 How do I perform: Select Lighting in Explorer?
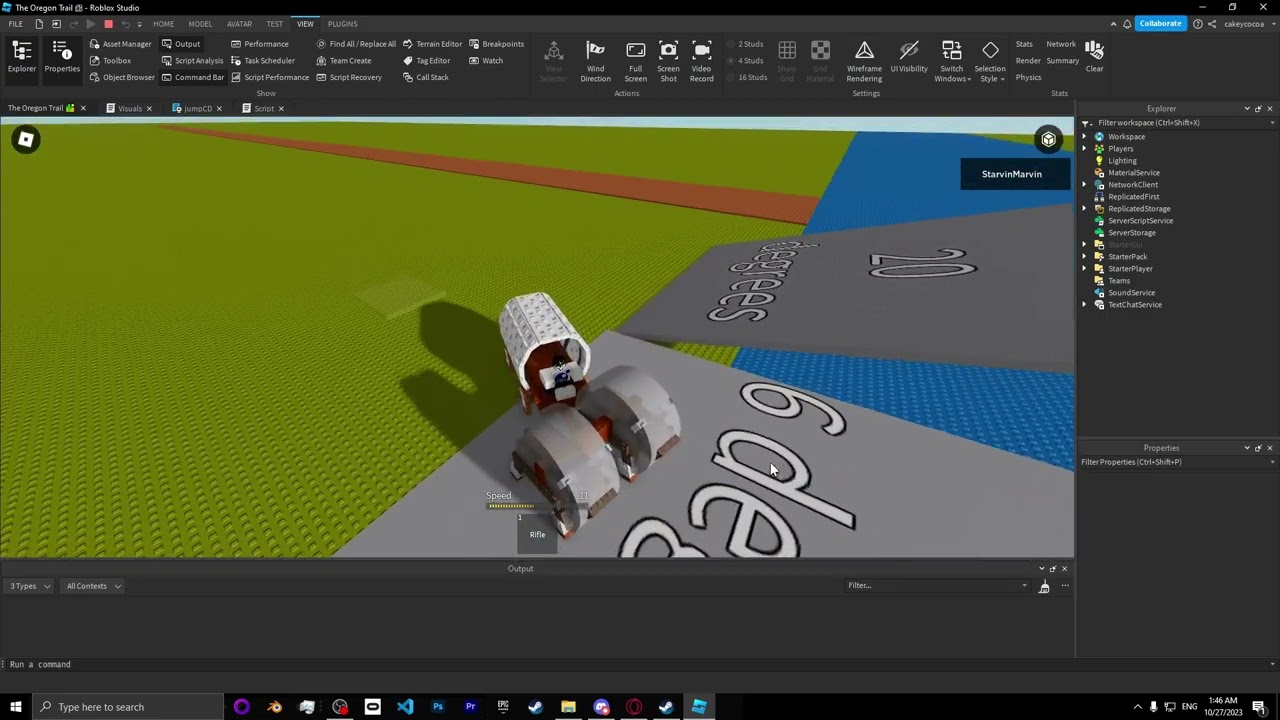[x=1122, y=161]
